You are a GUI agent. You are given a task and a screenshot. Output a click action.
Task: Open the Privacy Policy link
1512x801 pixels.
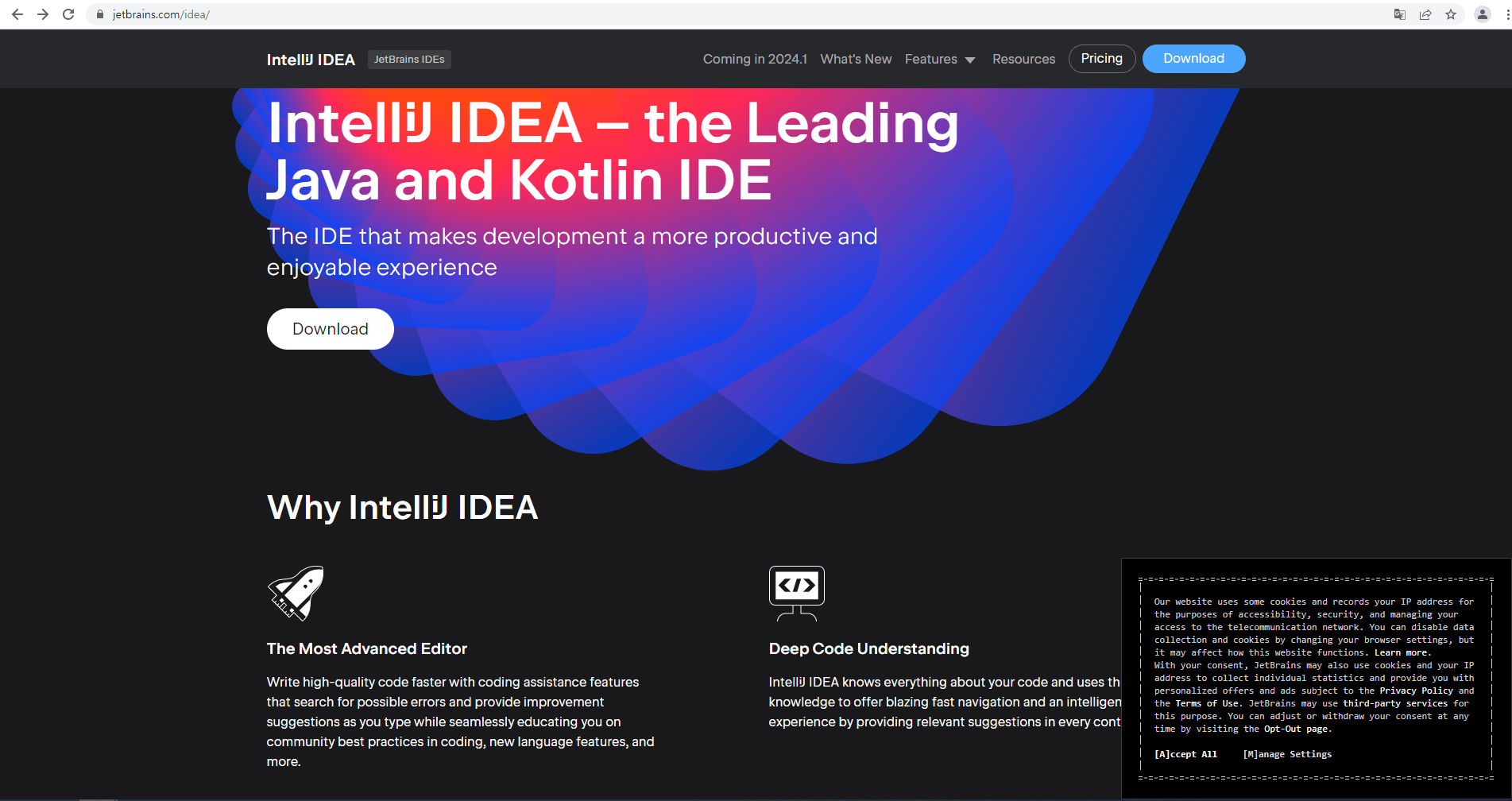pyautogui.click(x=1416, y=691)
